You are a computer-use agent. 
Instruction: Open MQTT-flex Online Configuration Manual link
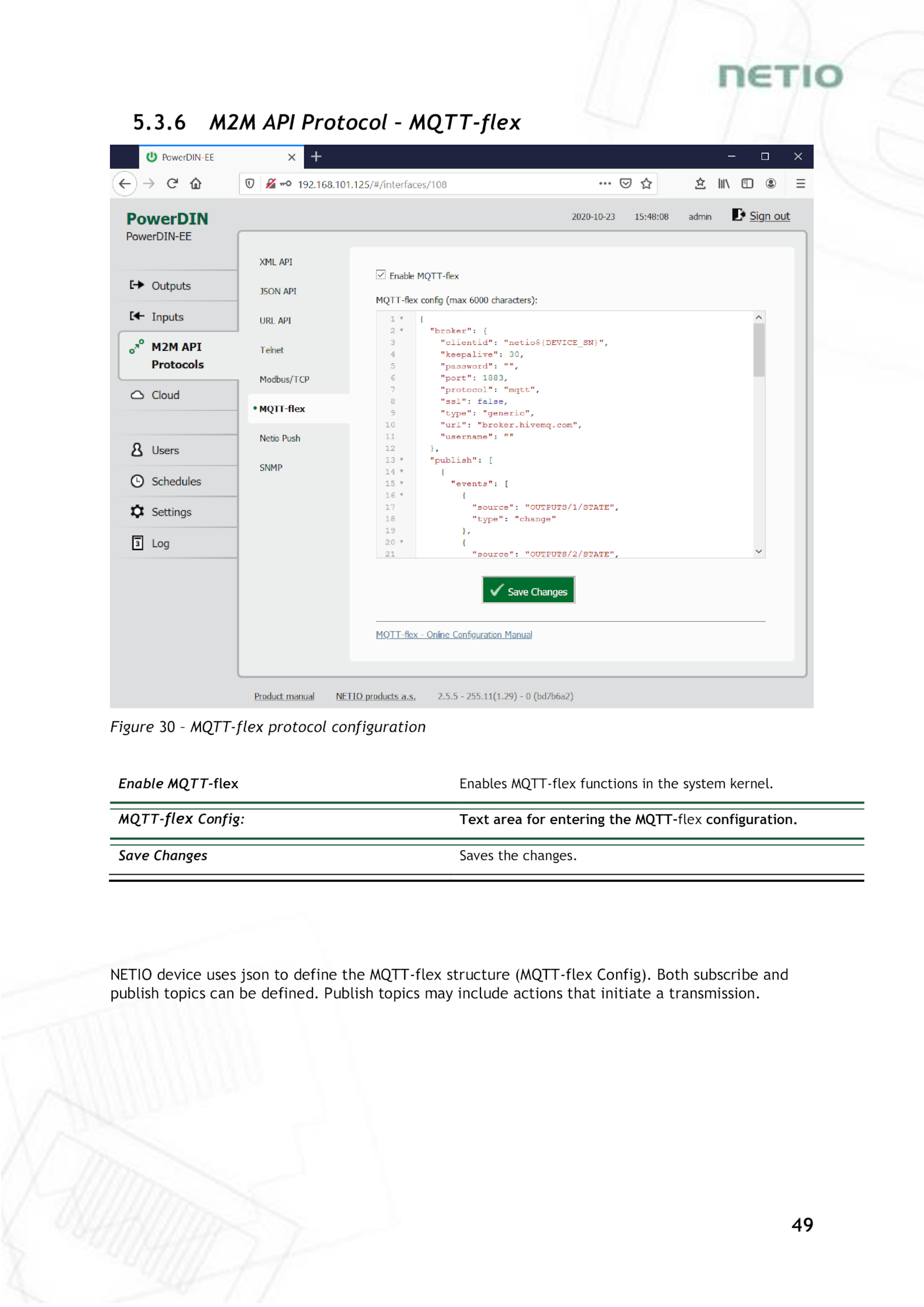pyautogui.click(x=453, y=634)
